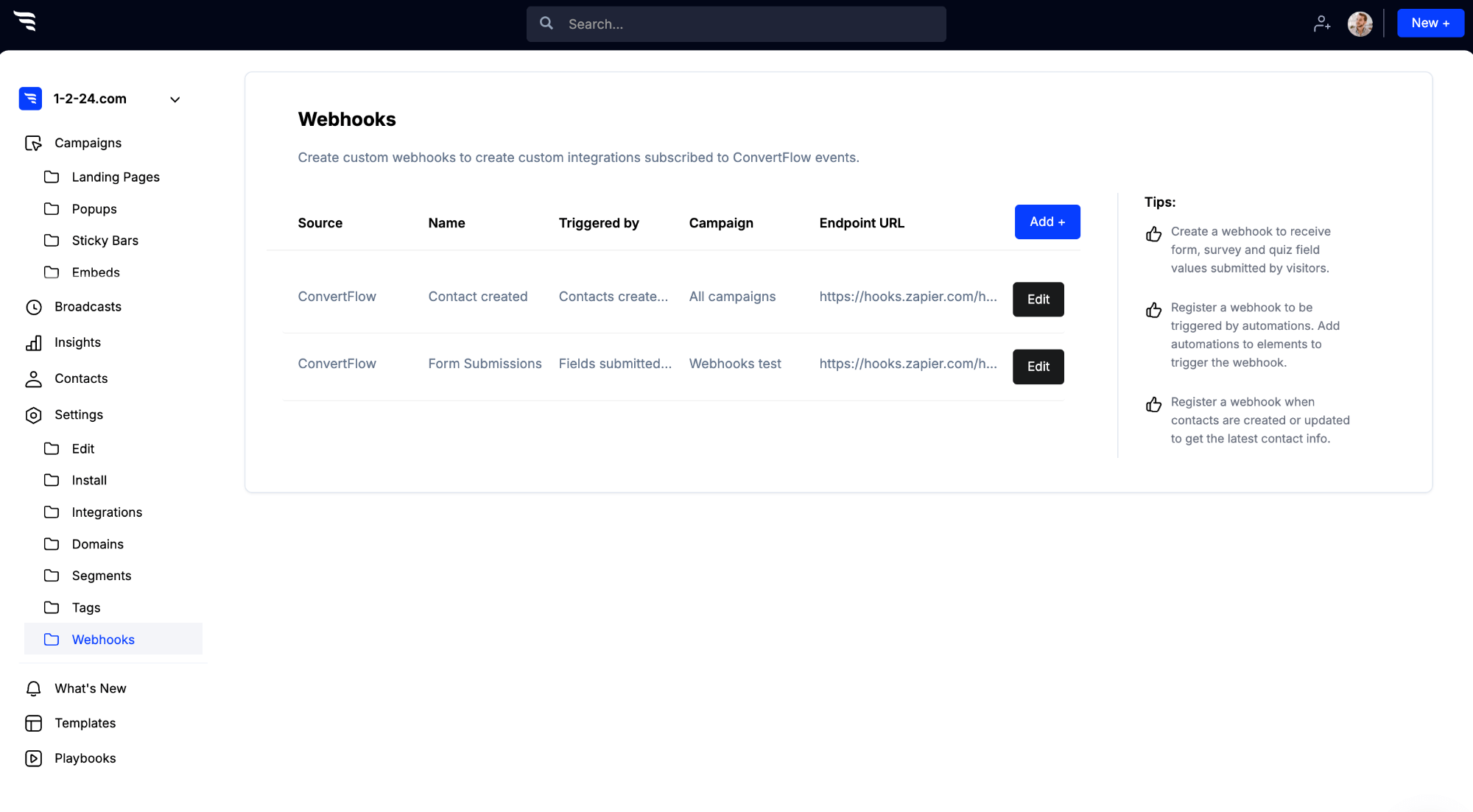Viewport: 1473px width, 812px height.
Task: Edit the Contact created webhook
Action: 1038,300
